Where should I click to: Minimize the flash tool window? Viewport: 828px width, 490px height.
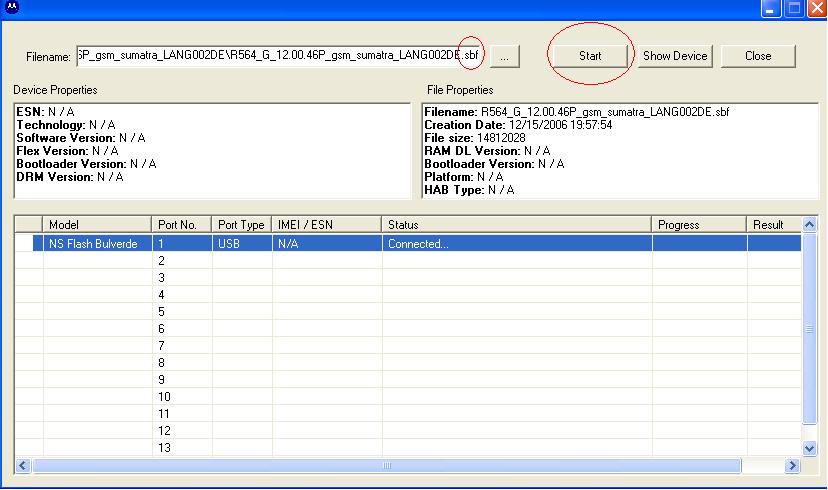pos(771,8)
